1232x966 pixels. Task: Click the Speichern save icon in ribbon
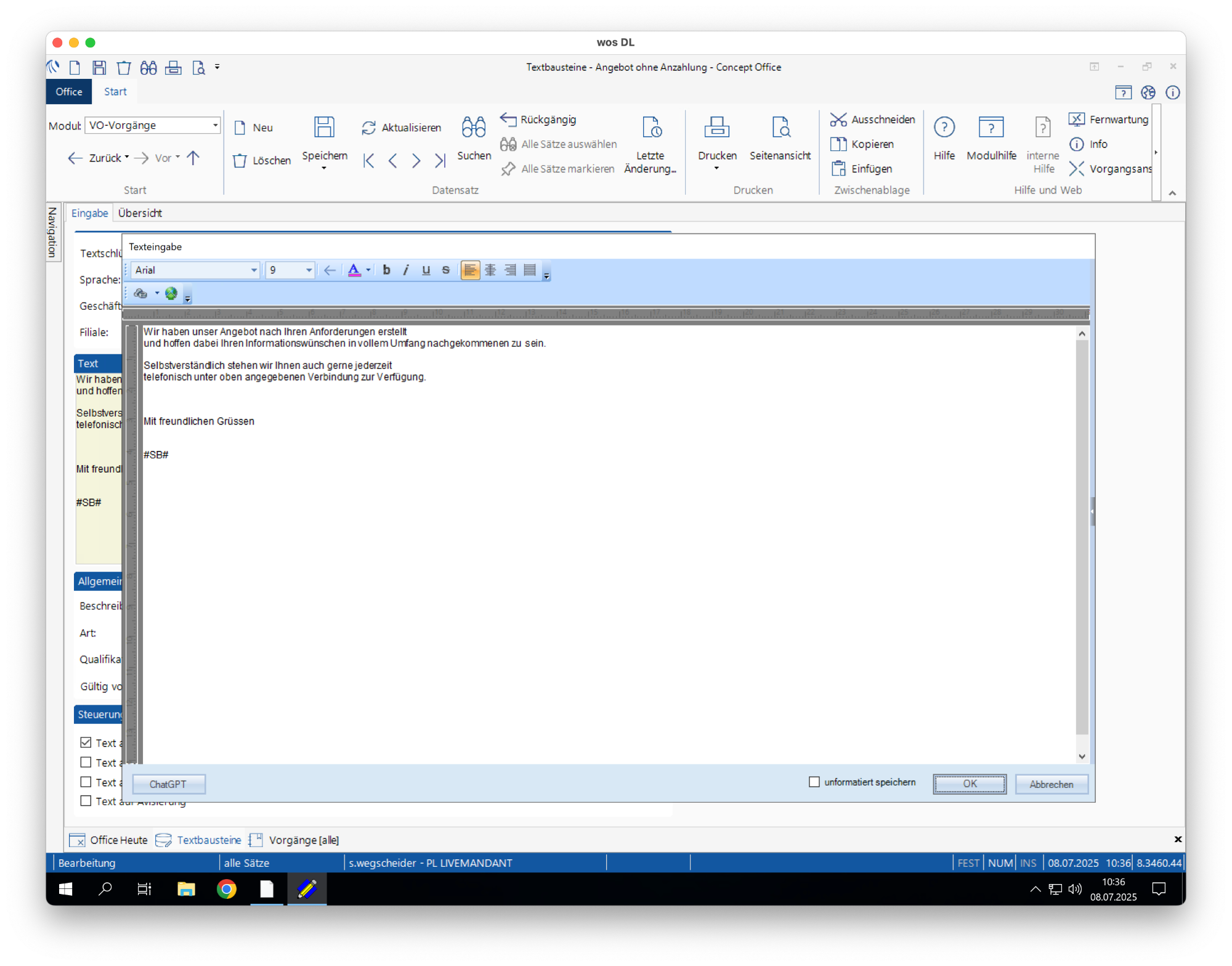tap(324, 127)
